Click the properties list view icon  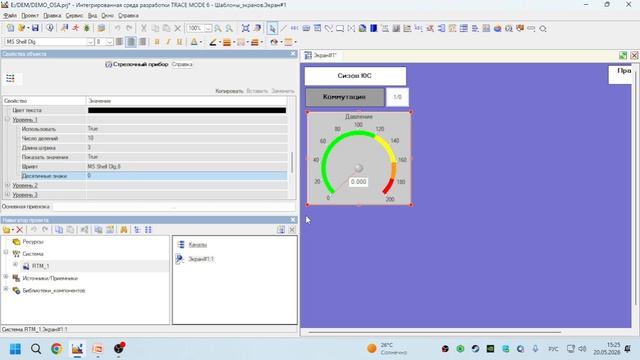click(x=10, y=78)
